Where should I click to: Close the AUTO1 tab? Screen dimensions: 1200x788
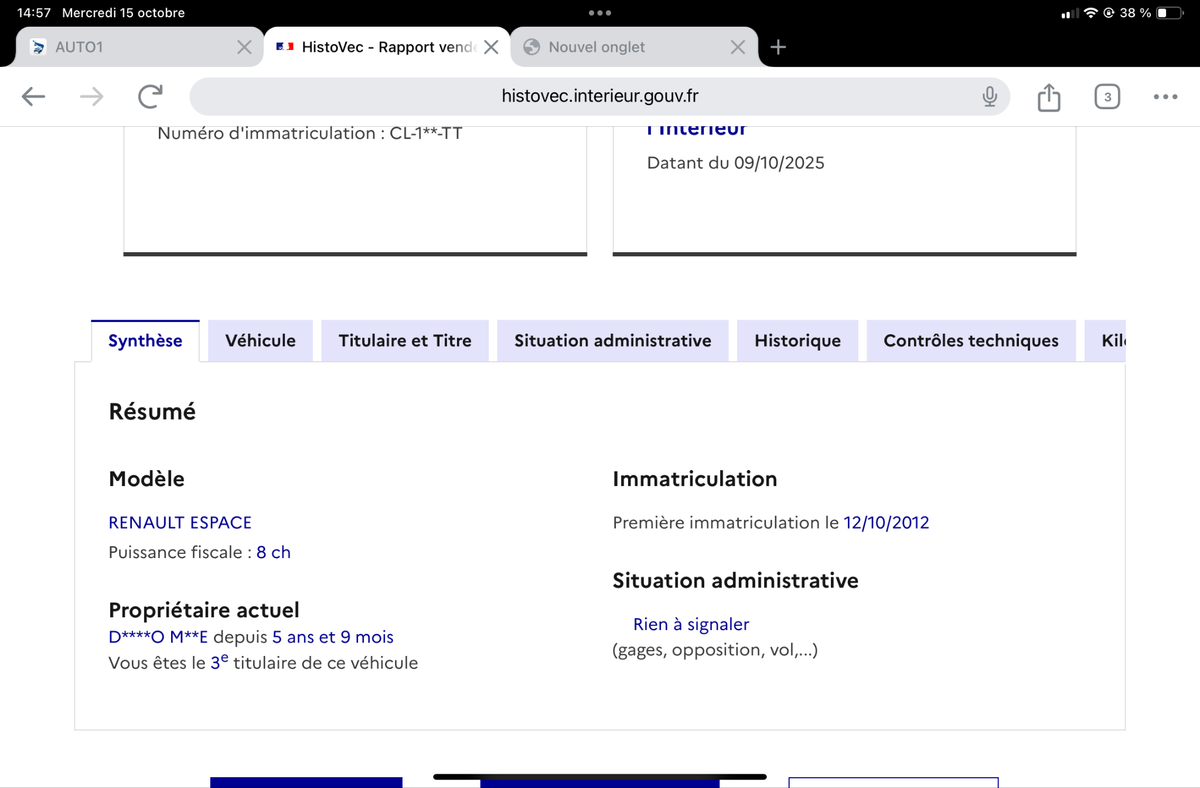click(244, 47)
